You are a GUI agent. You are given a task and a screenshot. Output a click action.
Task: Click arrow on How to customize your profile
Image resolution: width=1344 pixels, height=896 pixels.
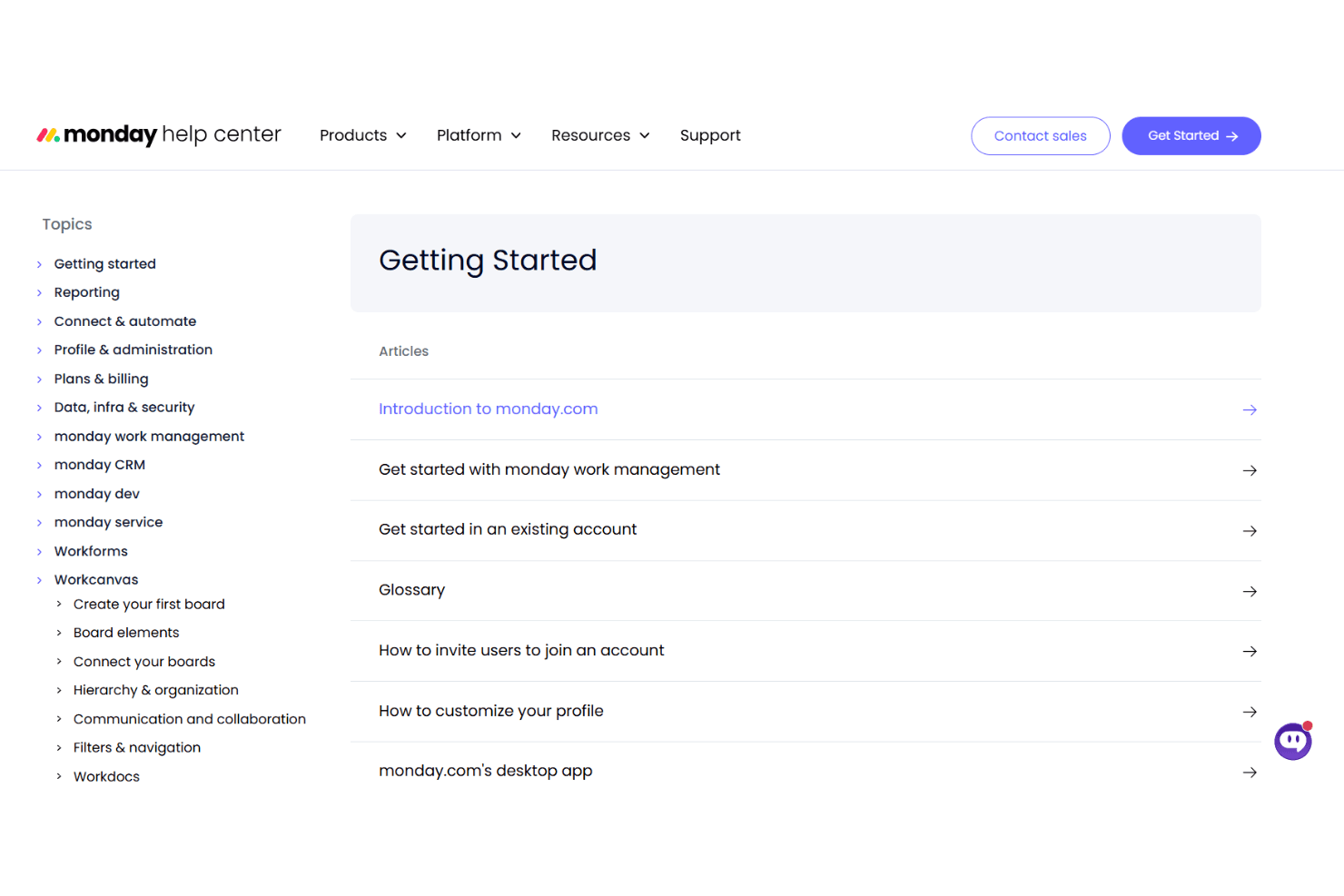[x=1250, y=712]
